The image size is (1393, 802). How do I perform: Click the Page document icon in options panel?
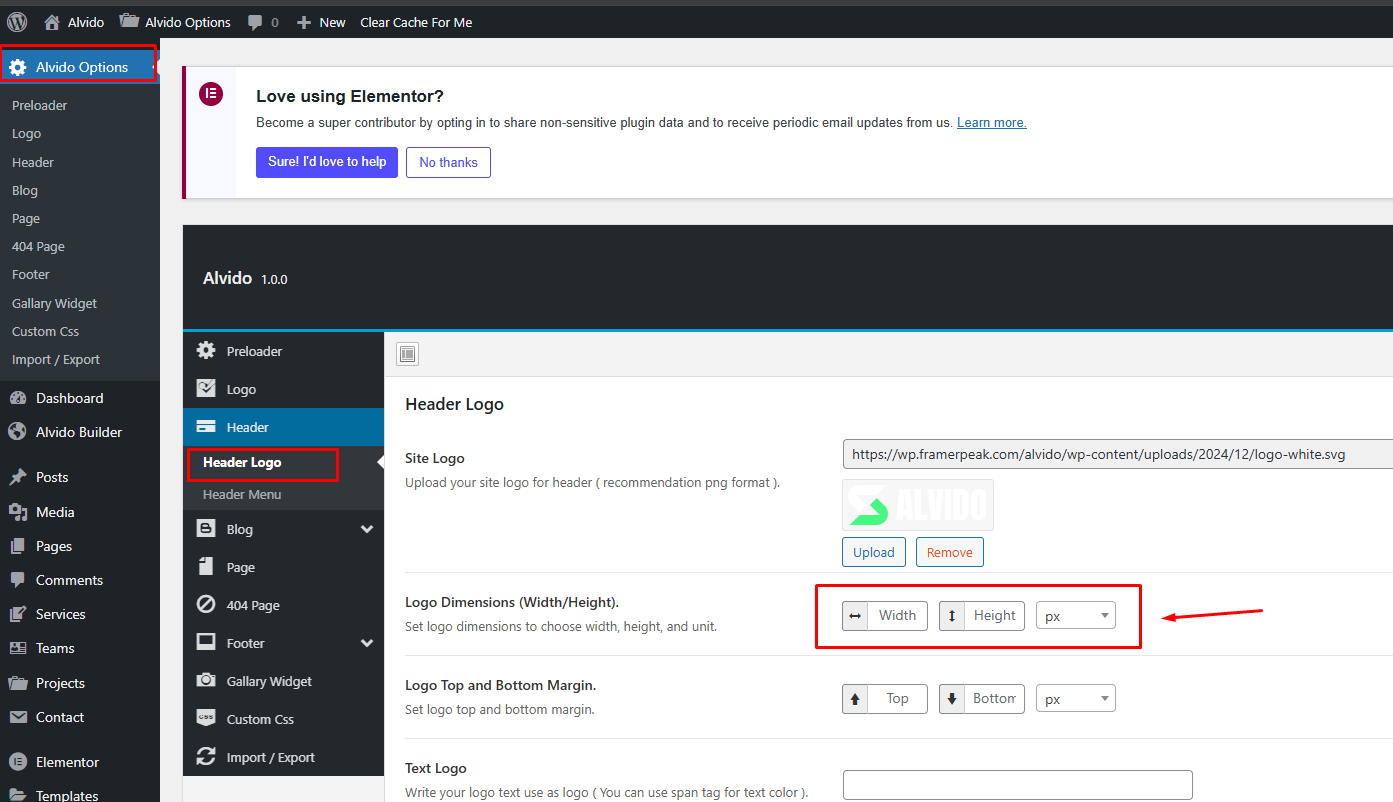pos(206,567)
